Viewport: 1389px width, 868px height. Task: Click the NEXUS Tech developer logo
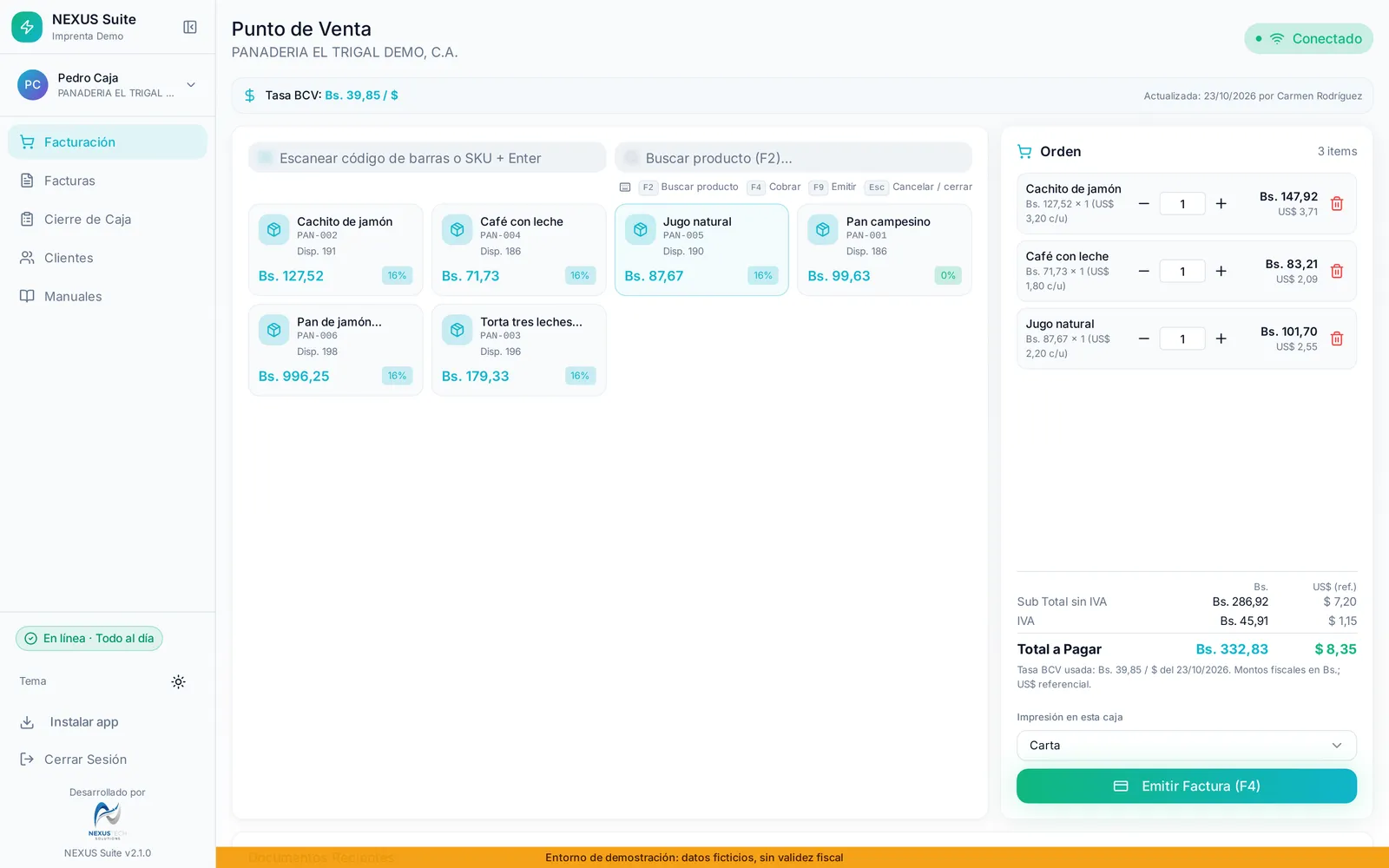tap(108, 820)
